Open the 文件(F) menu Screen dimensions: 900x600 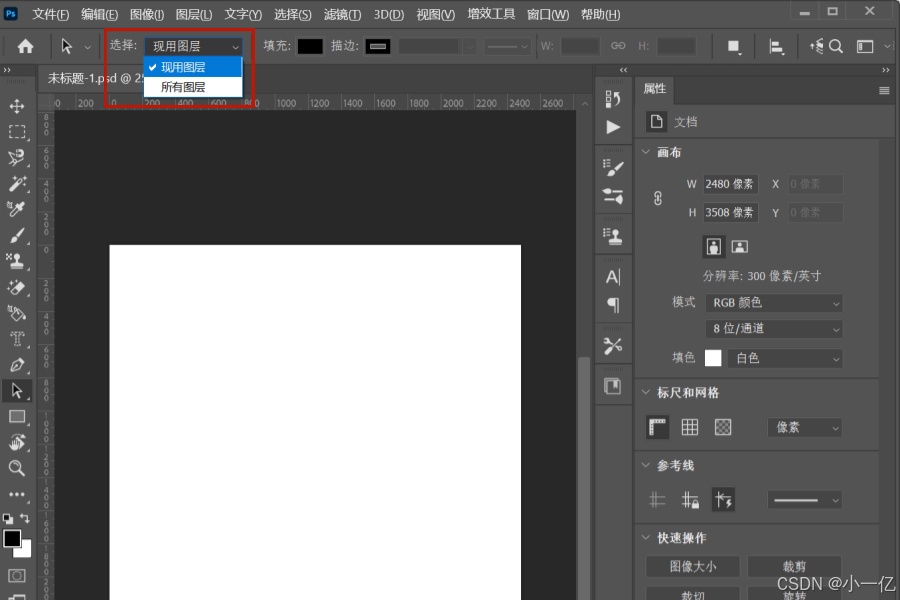(x=51, y=14)
